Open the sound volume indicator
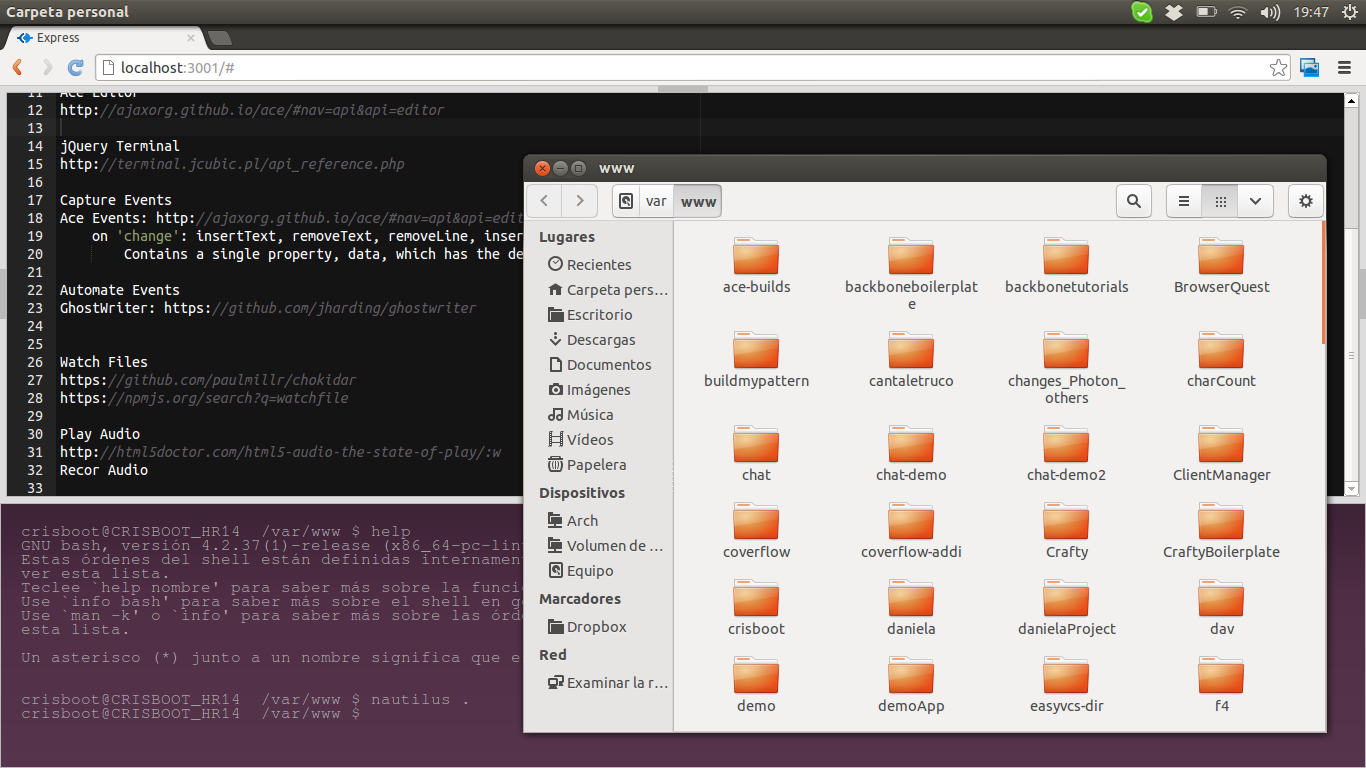The width and height of the screenshot is (1366, 768). point(1270,12)
